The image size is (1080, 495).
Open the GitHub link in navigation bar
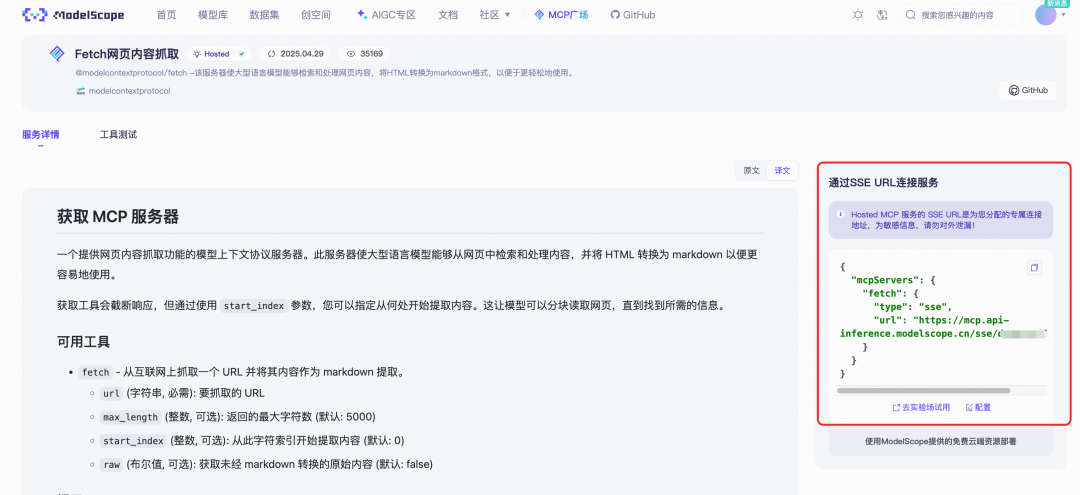(x=632, y=14)
